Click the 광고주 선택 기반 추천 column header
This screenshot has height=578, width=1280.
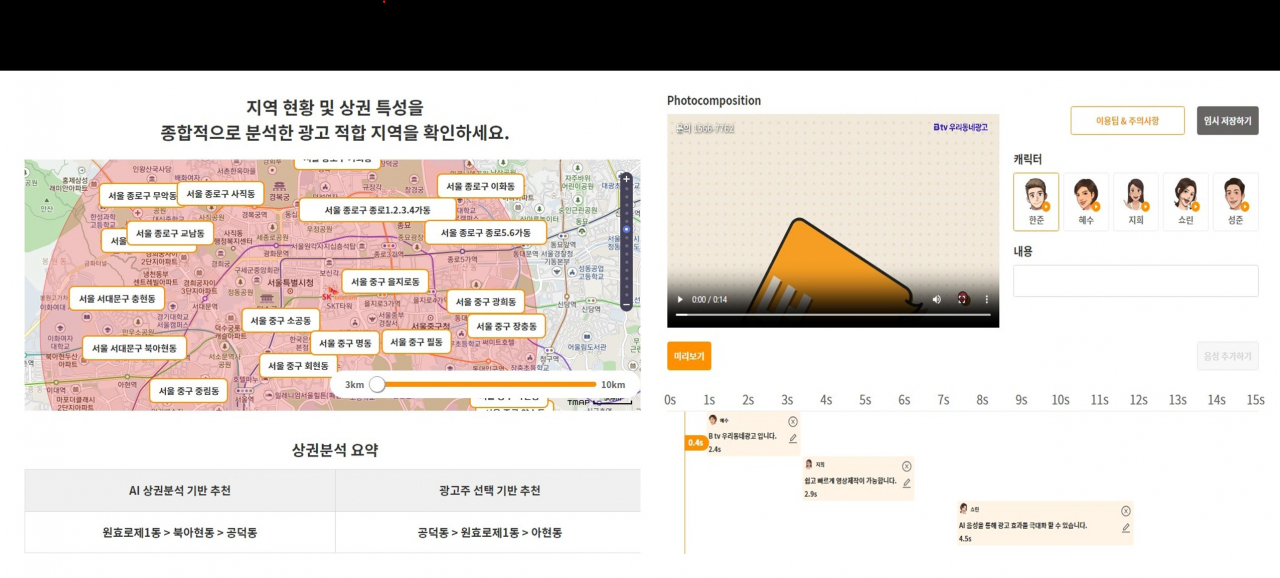(490, 491)
